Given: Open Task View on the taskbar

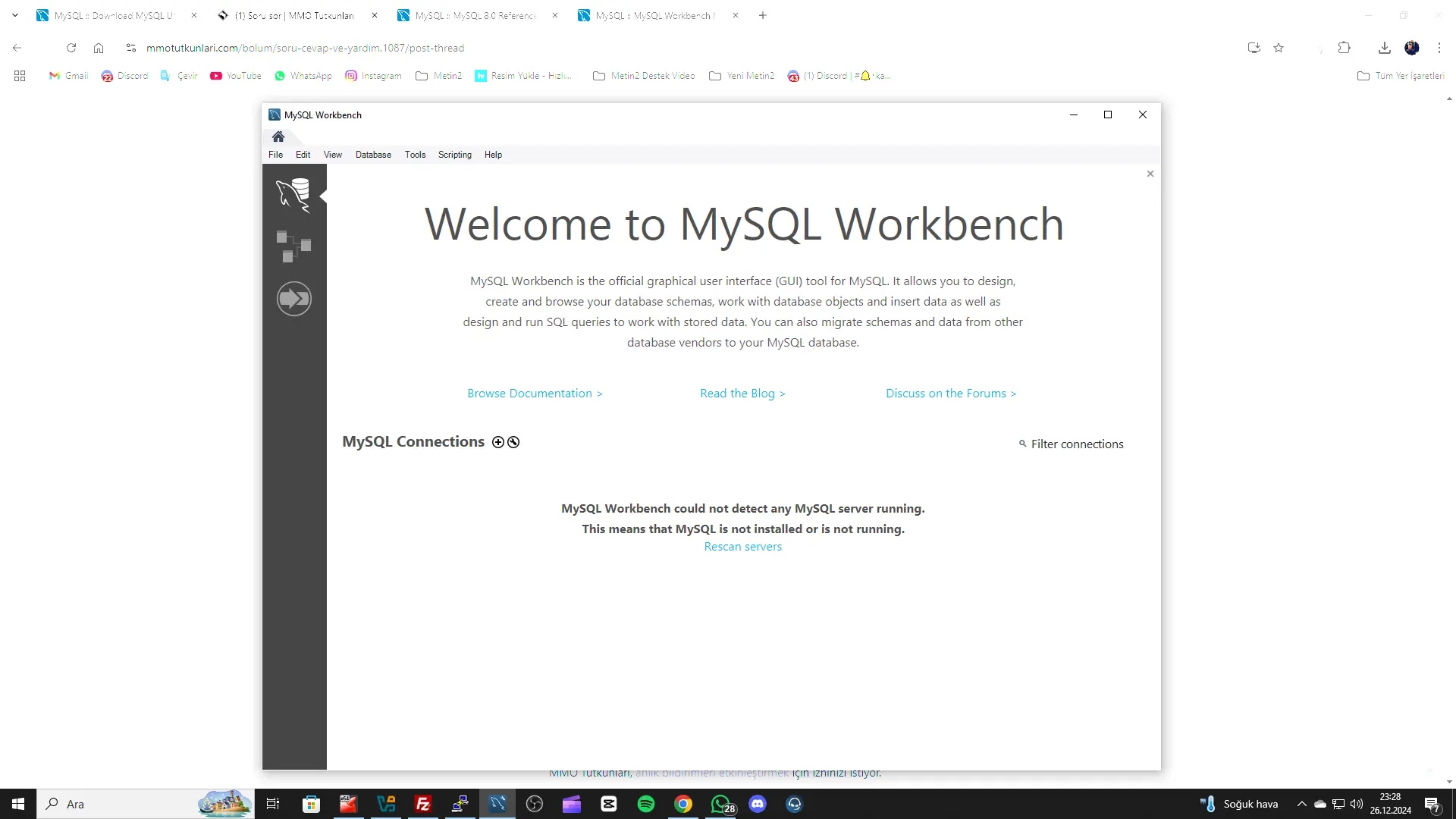Looking at the screenshot, I should 273,804.
